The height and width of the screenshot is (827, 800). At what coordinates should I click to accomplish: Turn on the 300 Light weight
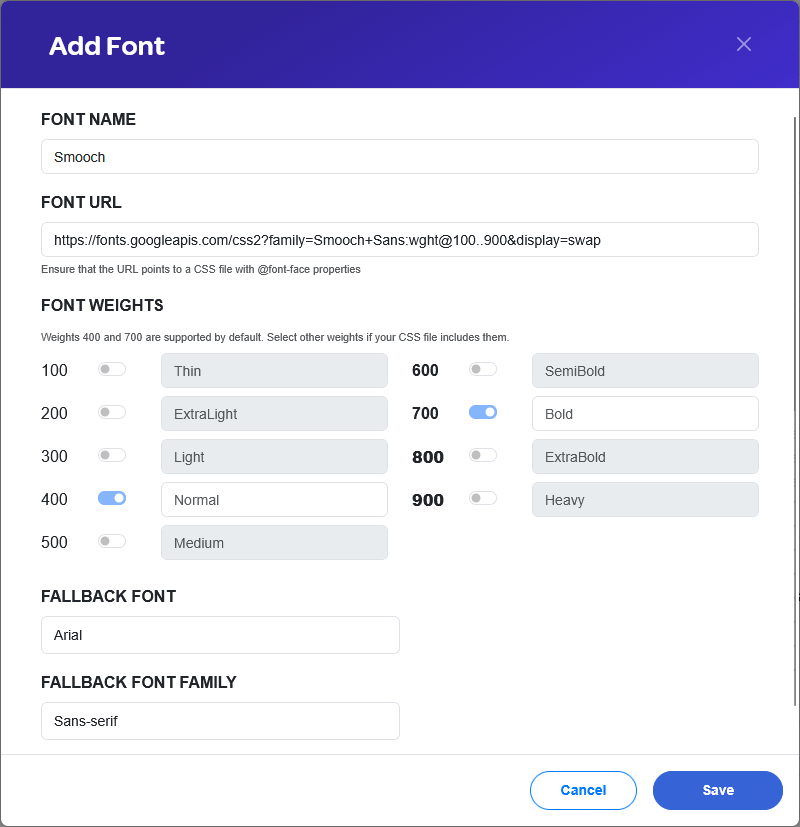[x=112, y=455]
